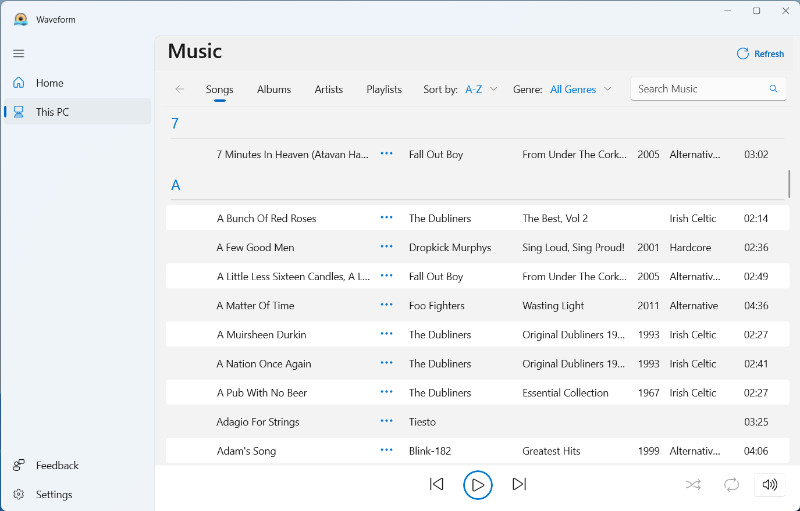
Task: Toggle shuffle playback
Action: tap(693, 484)
